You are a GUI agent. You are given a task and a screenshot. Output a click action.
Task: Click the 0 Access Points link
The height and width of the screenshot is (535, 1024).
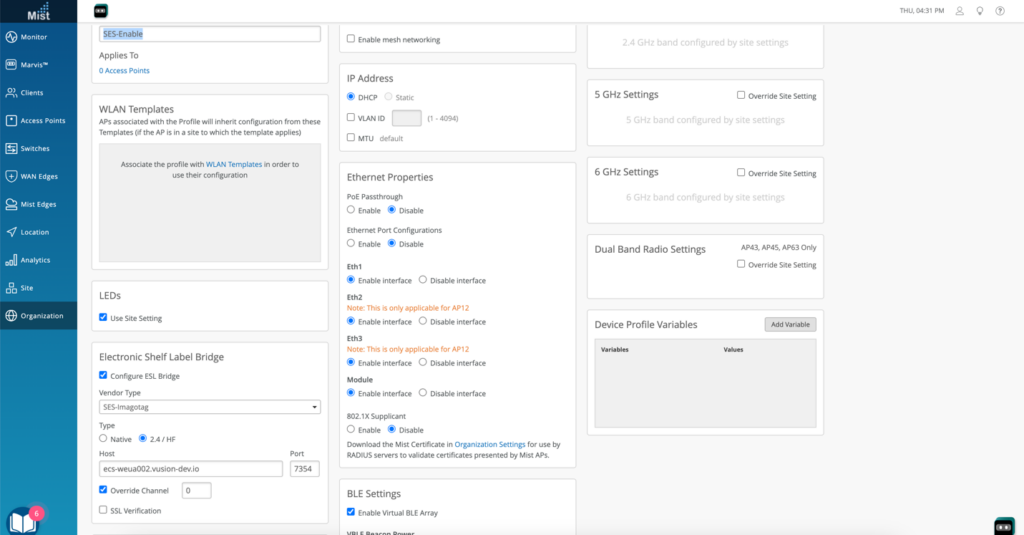(124, 71)
